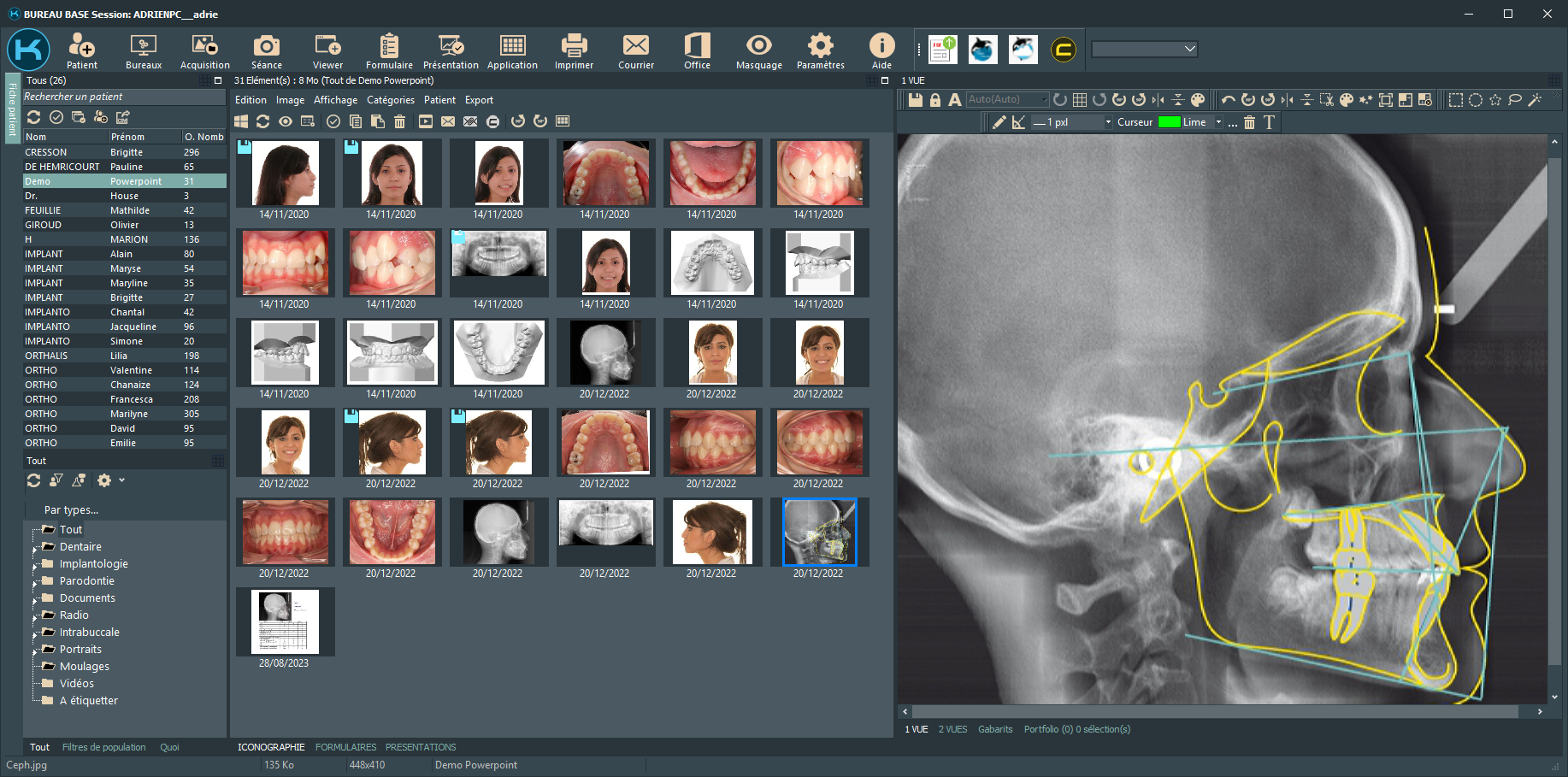Expand the Radio category in the tree
The height and width of the screenshot is (777, 1568).
pos(35,615)
